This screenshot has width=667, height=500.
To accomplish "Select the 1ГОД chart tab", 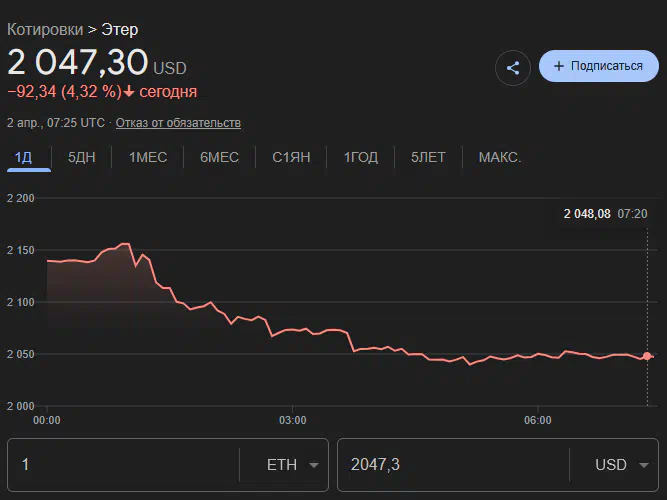I will (x=361, y=157).
